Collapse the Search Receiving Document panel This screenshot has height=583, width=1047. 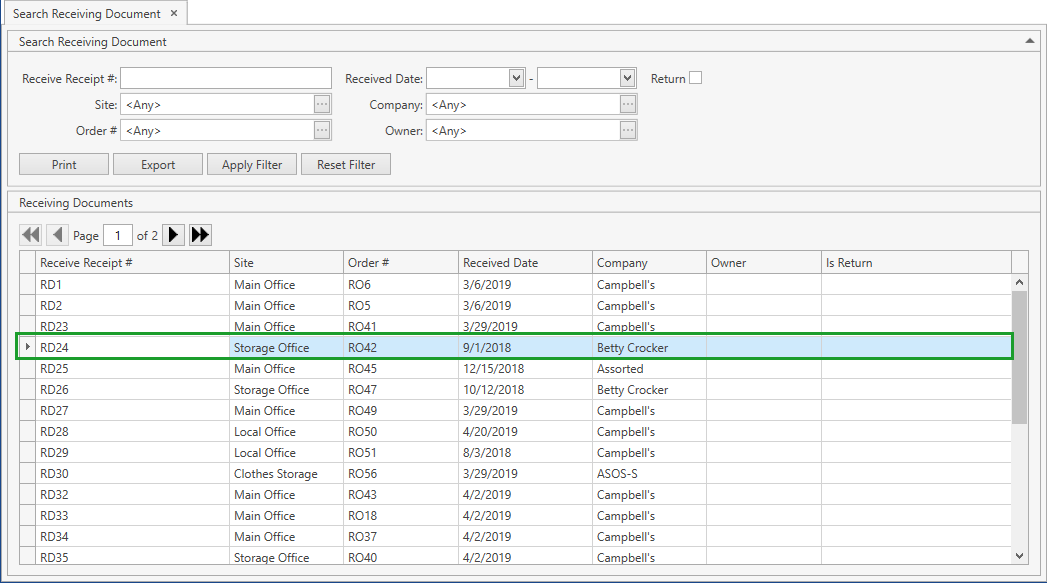[x=1028, y=41]
